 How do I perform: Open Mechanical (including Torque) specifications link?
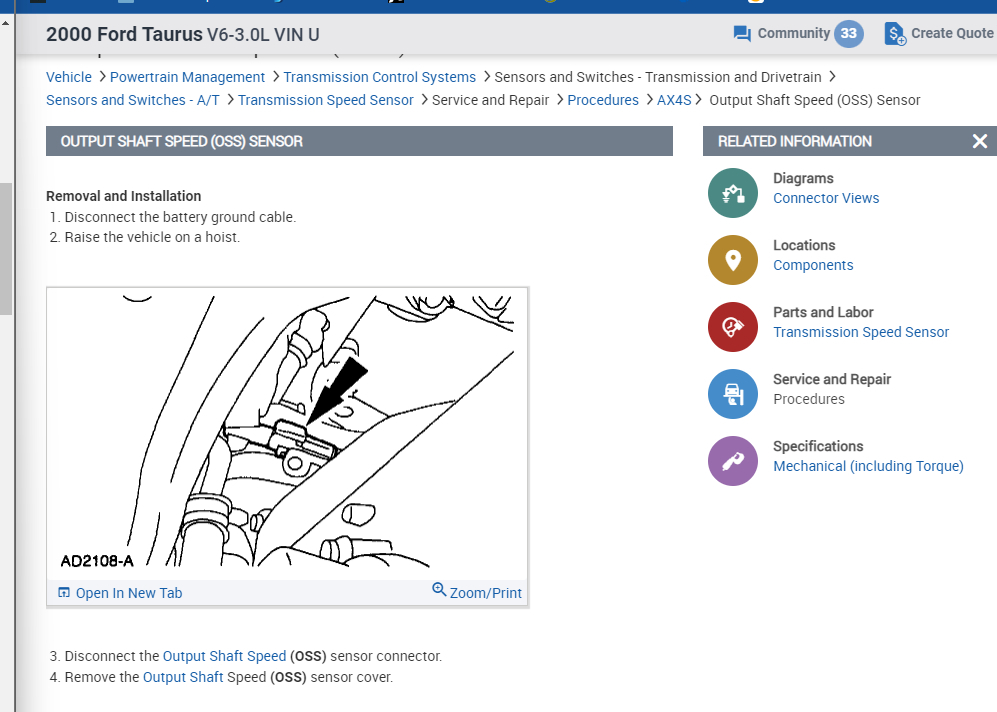[869, 466]
